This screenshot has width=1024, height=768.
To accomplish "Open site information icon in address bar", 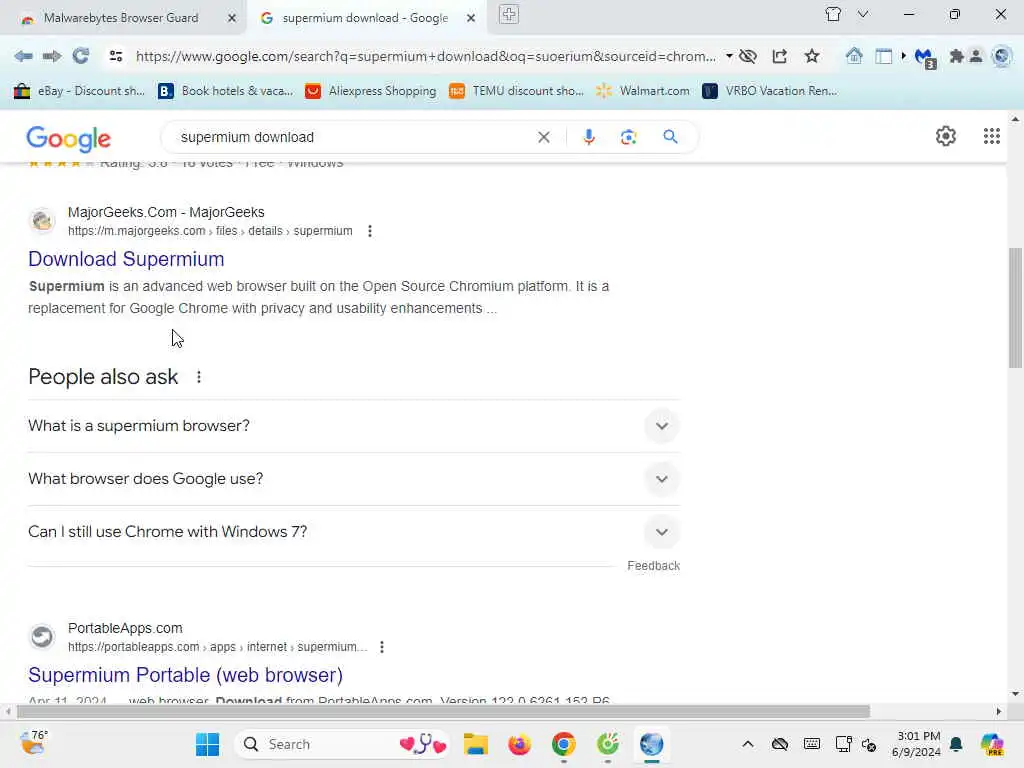I will pos(116,56).
